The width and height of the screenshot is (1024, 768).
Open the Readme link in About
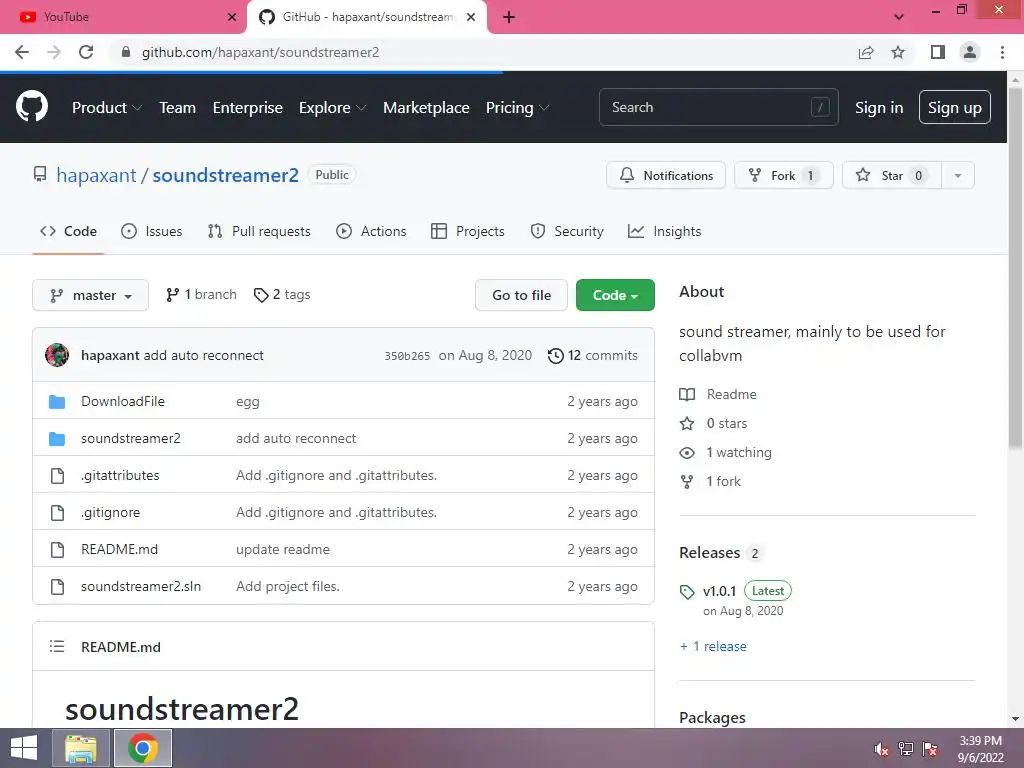coord(718,394)
